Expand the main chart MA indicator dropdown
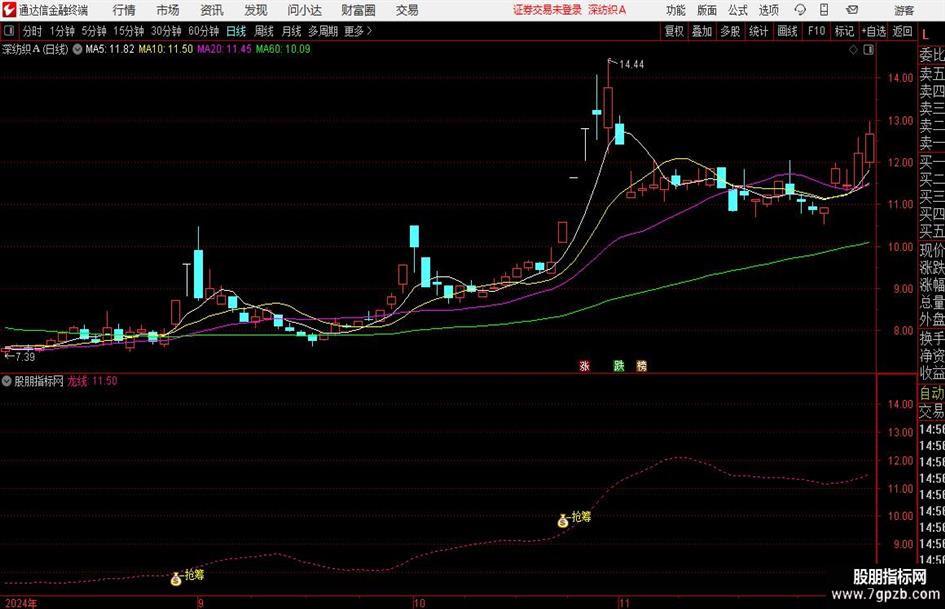This screenshot has height=609, width=945. pyautogui.click(x=78, y=49)
